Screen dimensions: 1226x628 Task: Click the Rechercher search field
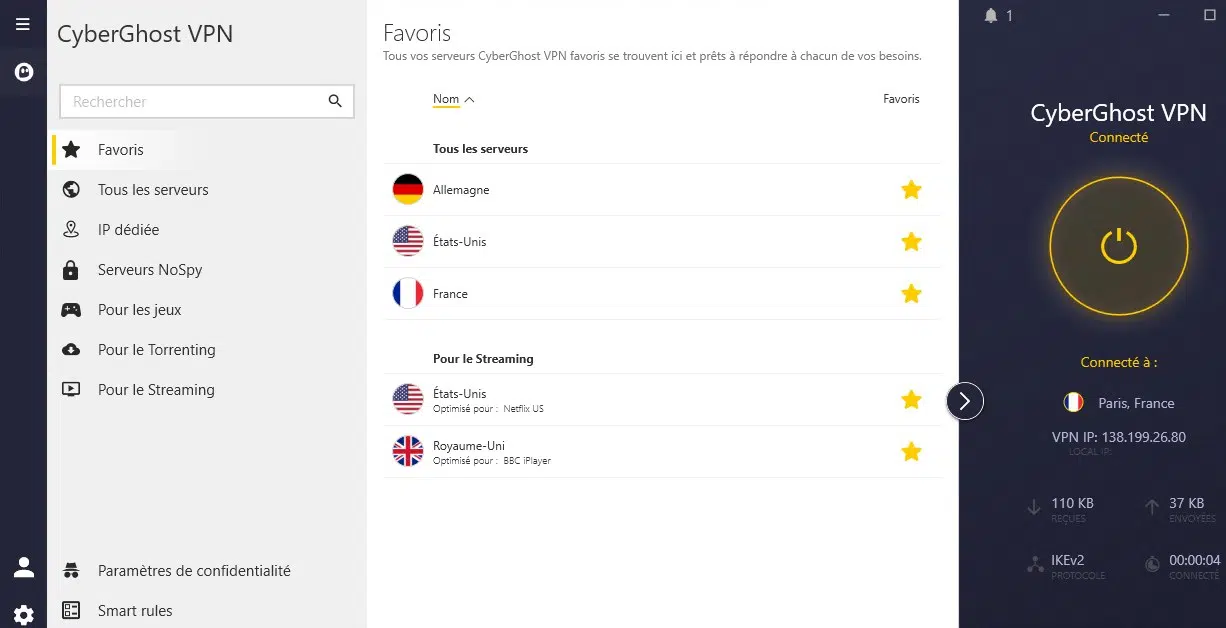195,102
